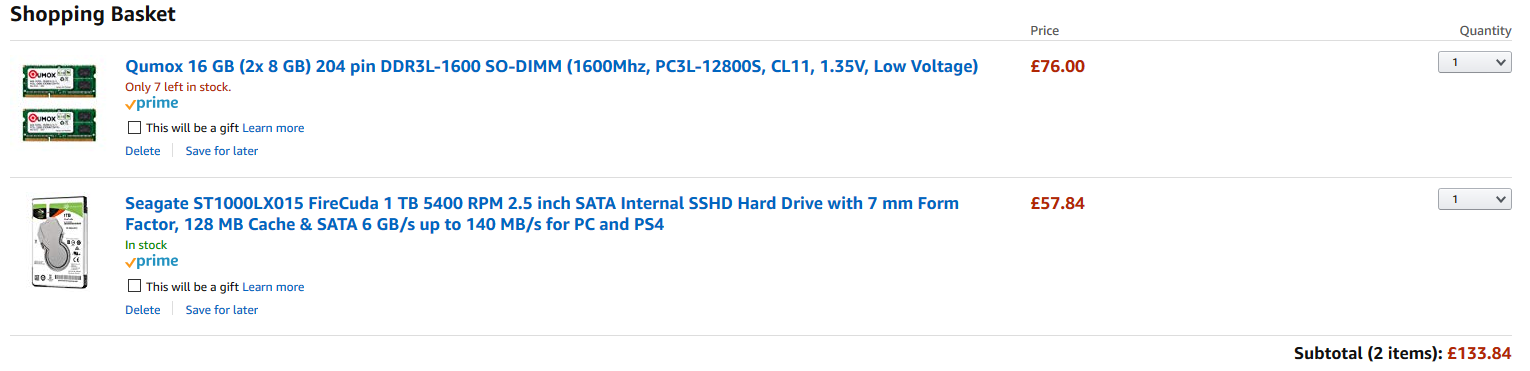
Task: Click the Seagate FireCuda drive thumbnail
Action: [60, 244]
